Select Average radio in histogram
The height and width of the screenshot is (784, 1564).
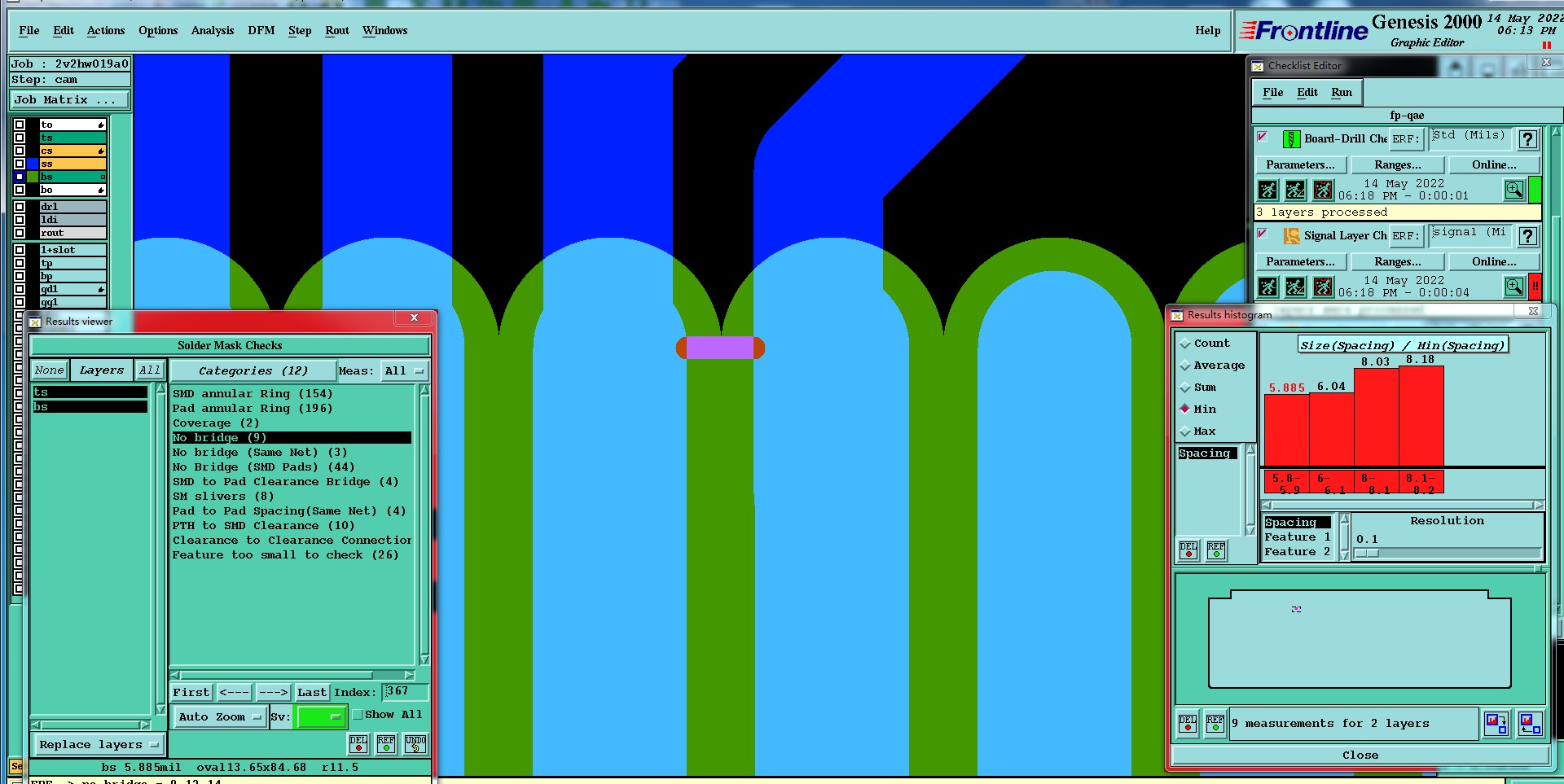(1185, 366)
